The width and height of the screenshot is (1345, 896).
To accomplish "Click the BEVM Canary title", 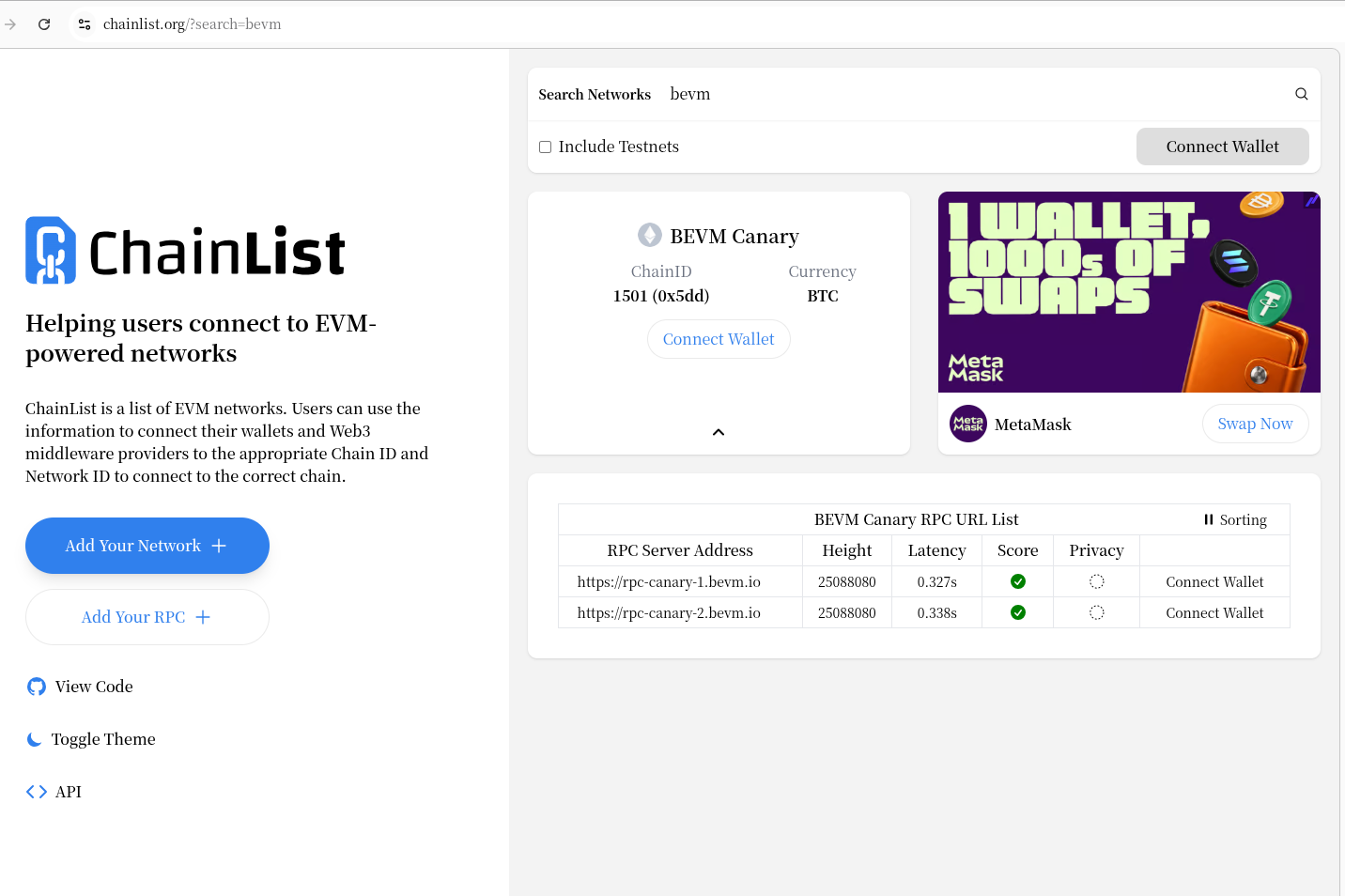I will pos(734,236).
